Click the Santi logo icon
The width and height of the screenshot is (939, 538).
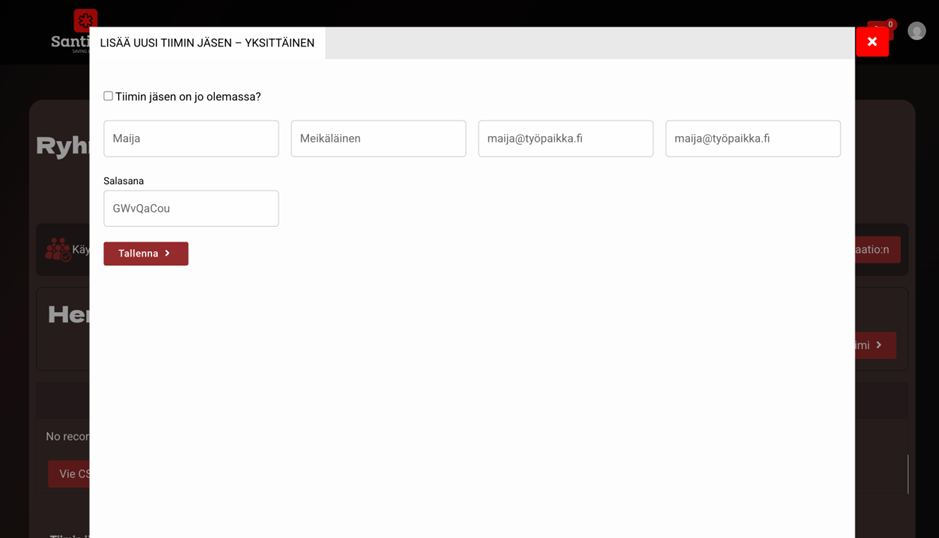(x=85, y=20)
